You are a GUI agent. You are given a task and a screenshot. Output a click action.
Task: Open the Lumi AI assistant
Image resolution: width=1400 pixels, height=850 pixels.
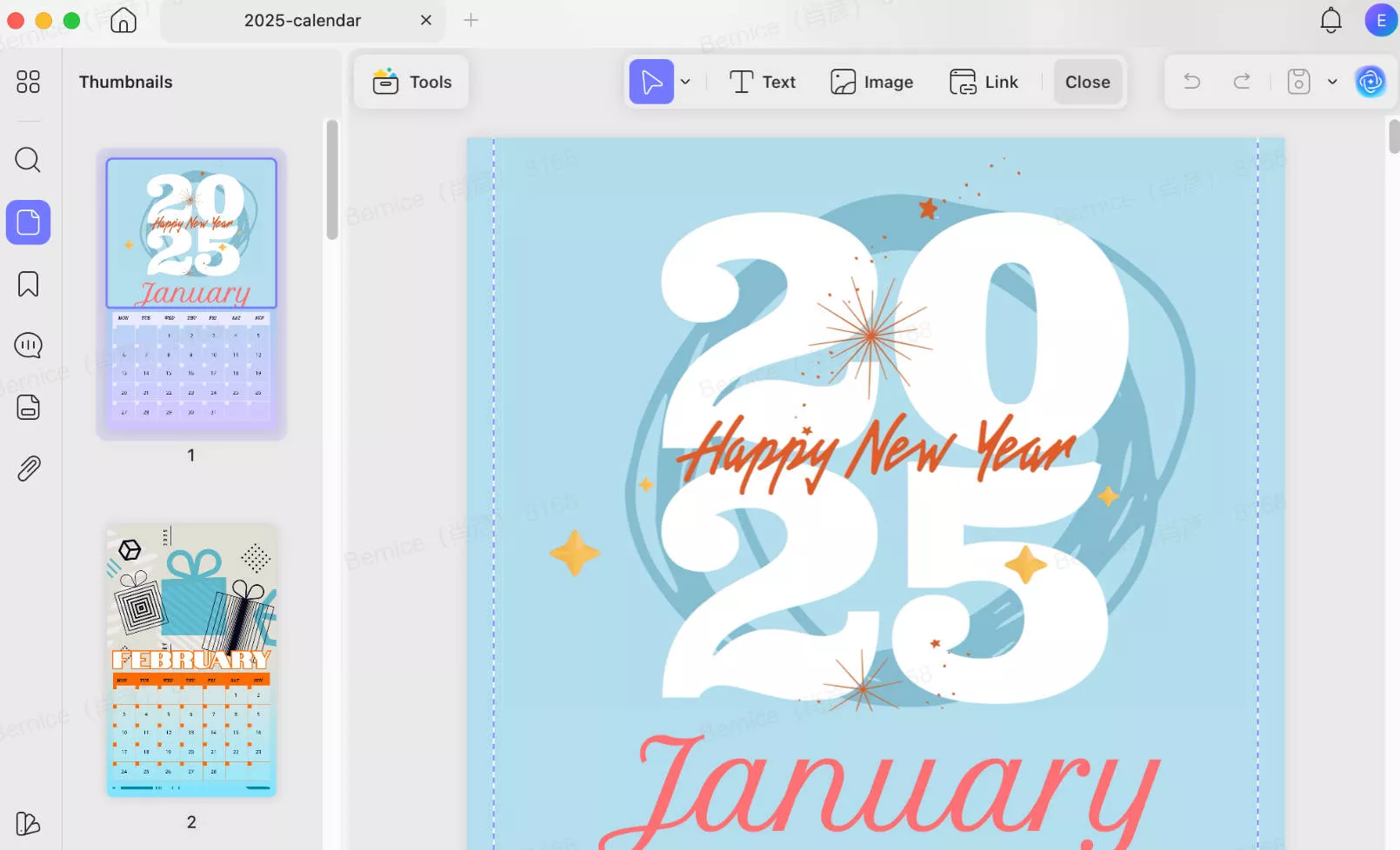click(1370, 81)
